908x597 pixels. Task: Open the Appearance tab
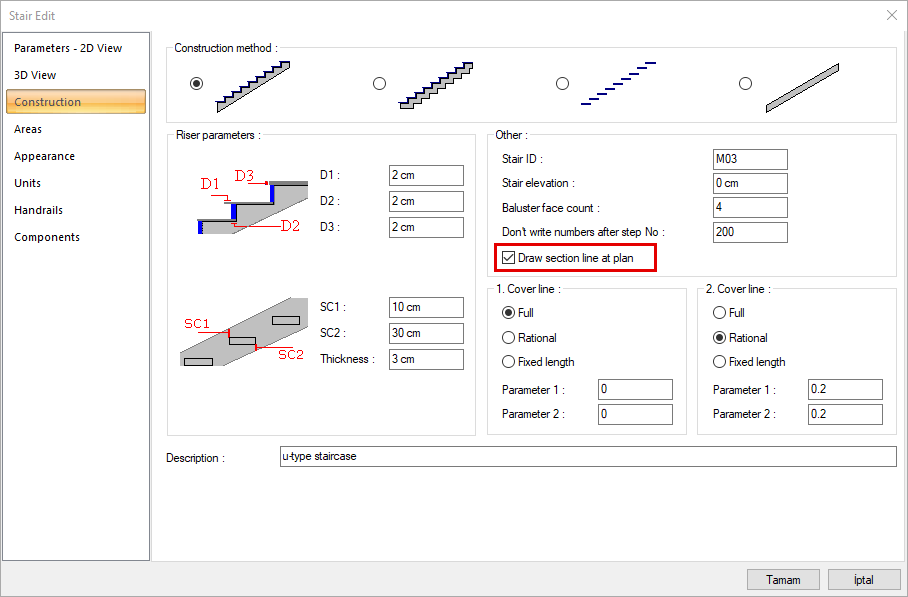44,156
